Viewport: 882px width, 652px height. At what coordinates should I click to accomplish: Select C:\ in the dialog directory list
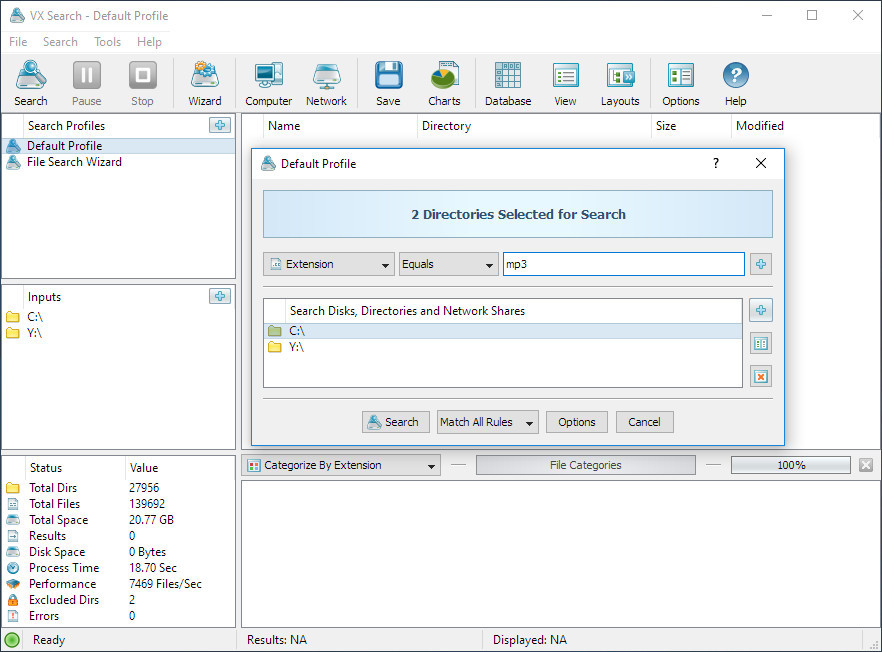503,331
